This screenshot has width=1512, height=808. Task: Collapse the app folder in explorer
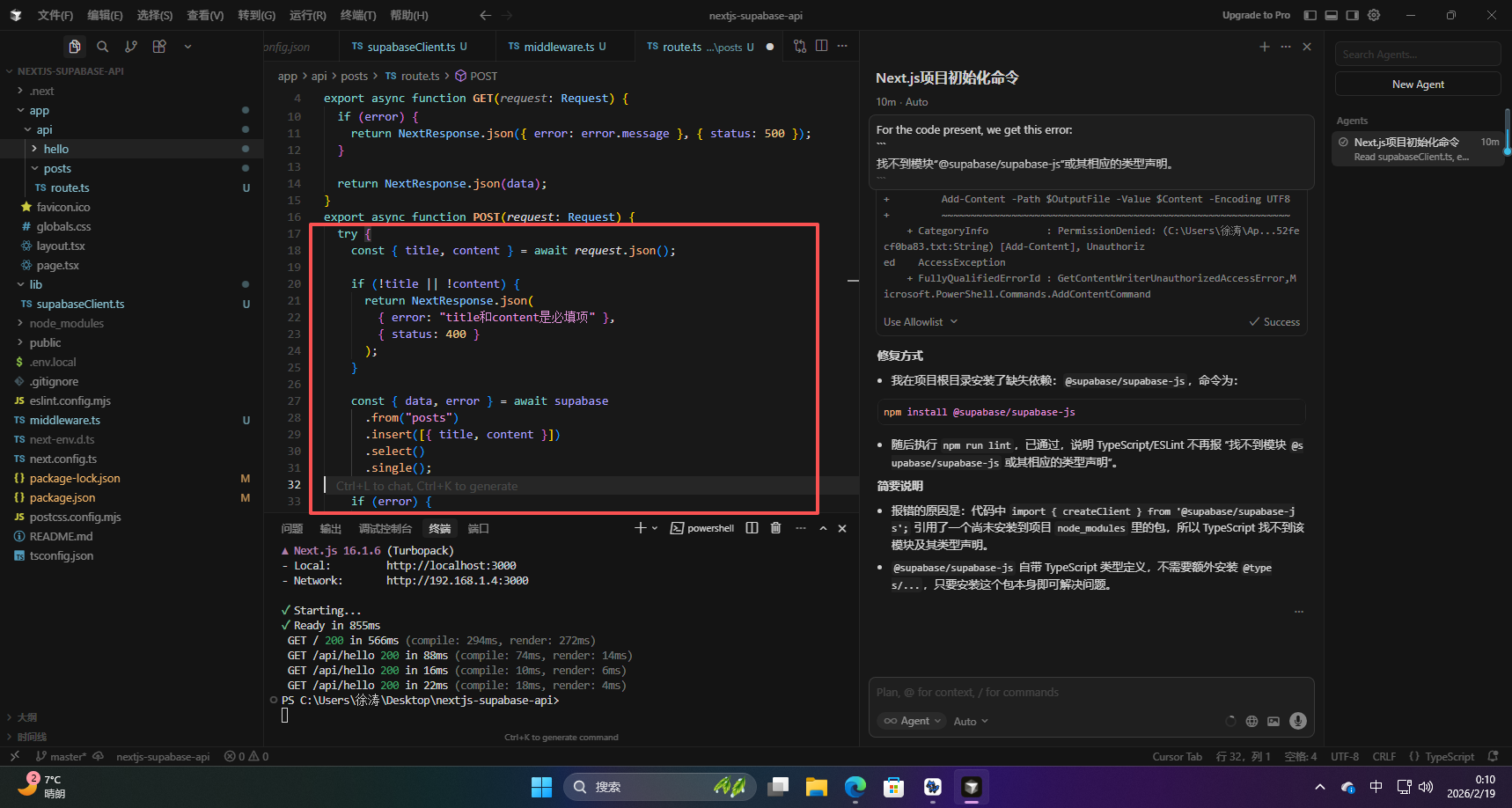(x=40, y=111)
